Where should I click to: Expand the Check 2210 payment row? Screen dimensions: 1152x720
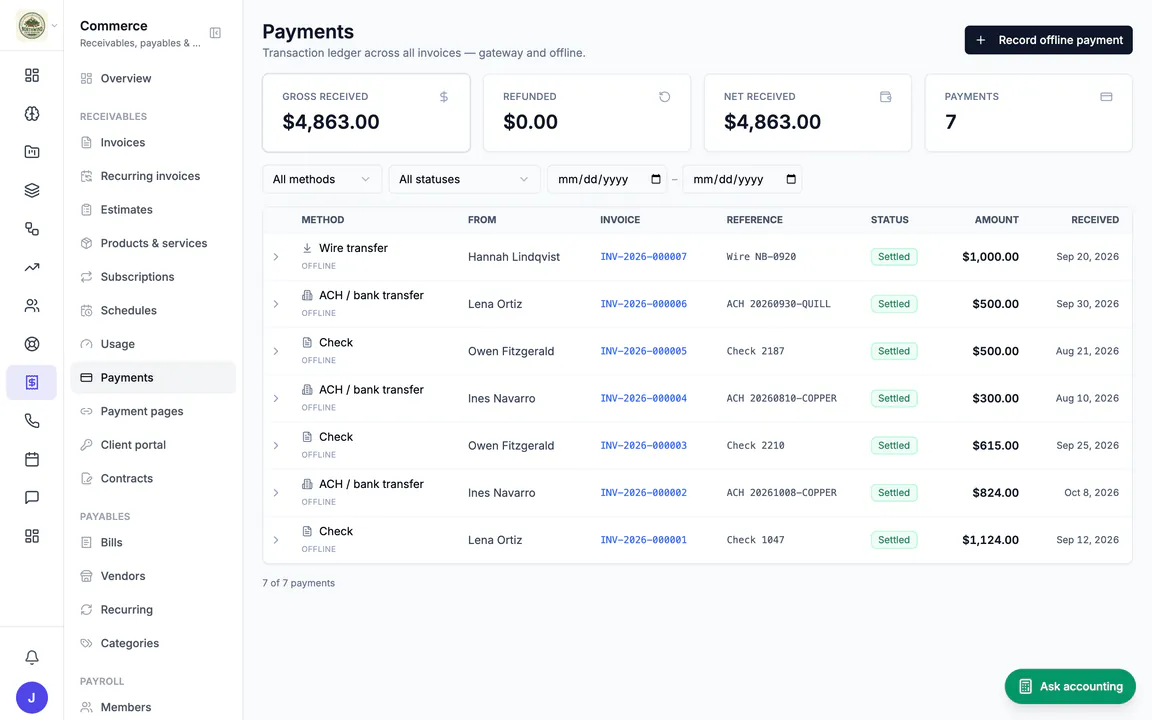[276, 446]
